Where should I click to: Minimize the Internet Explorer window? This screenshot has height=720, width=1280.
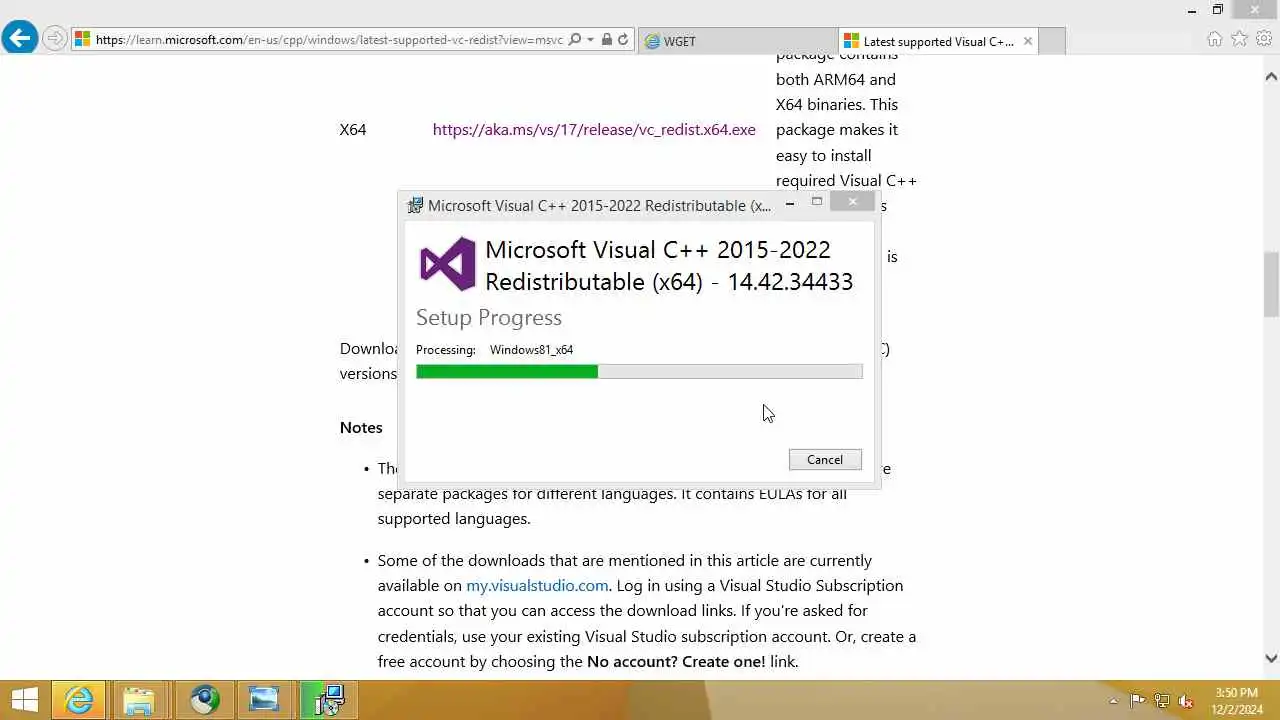(x=1192, y=11)
